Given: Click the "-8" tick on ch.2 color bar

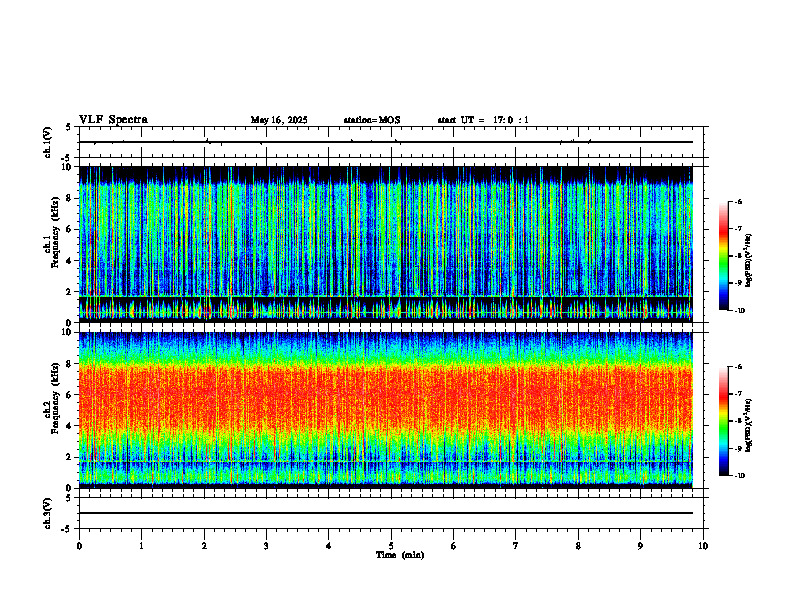Looking at the screenshot, I should pos(739,421).
